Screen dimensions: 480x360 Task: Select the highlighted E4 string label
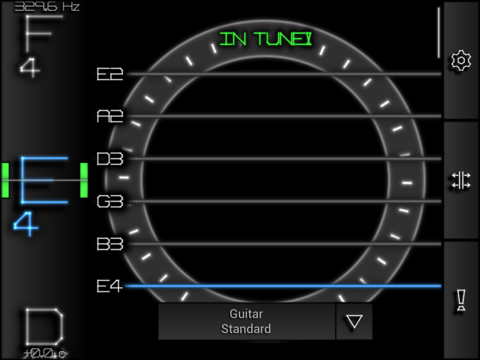pos(109,286)
